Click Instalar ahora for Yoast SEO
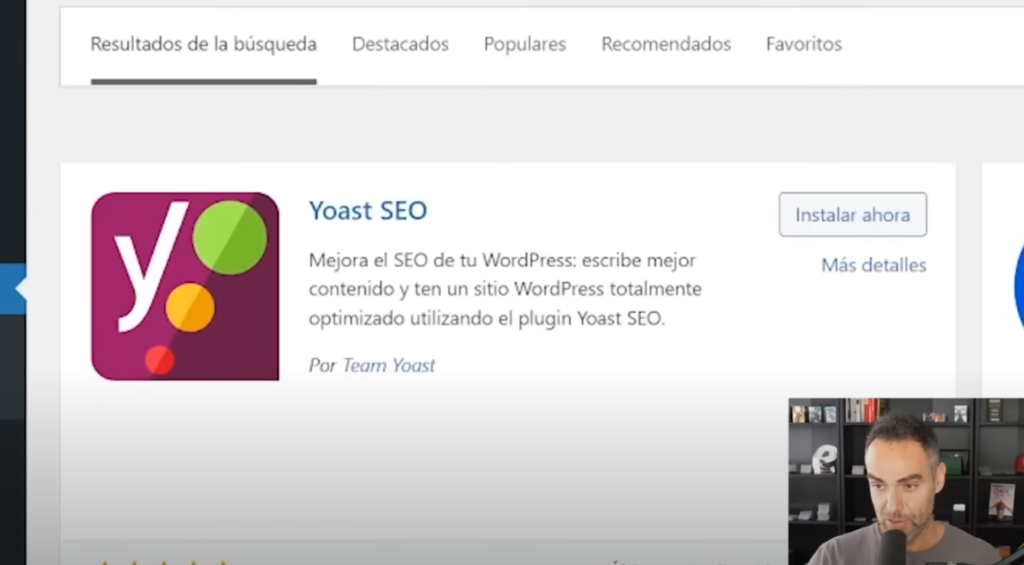Screen dimensions: 1024x565 click(853, 214)
